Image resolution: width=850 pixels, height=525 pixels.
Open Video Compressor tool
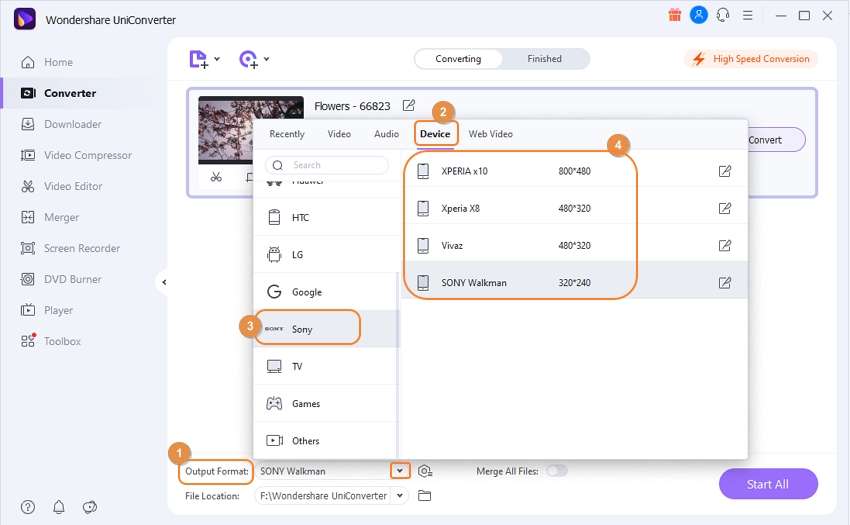click(x=76, y=155)
